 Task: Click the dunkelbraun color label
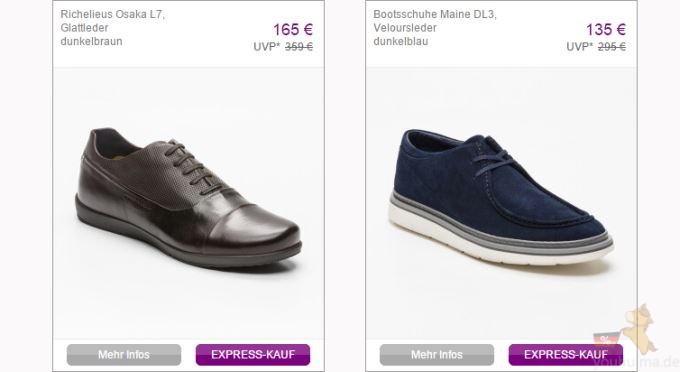coord(91,42)
